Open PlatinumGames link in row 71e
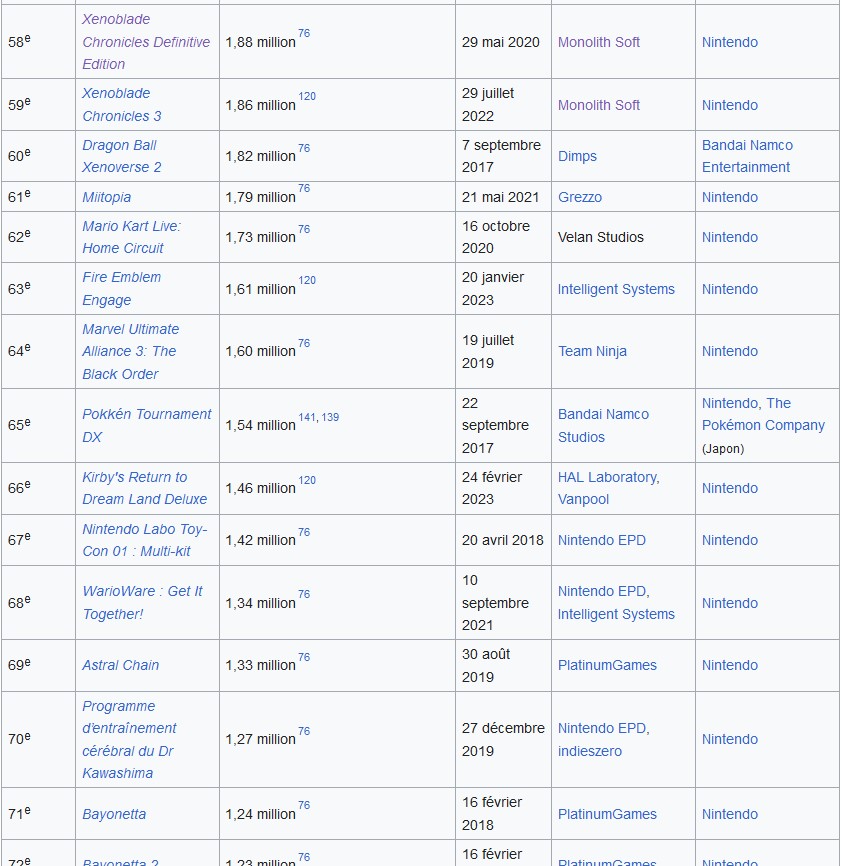The width and height of the screenshot is (845, 866). (x=607, y=814)
